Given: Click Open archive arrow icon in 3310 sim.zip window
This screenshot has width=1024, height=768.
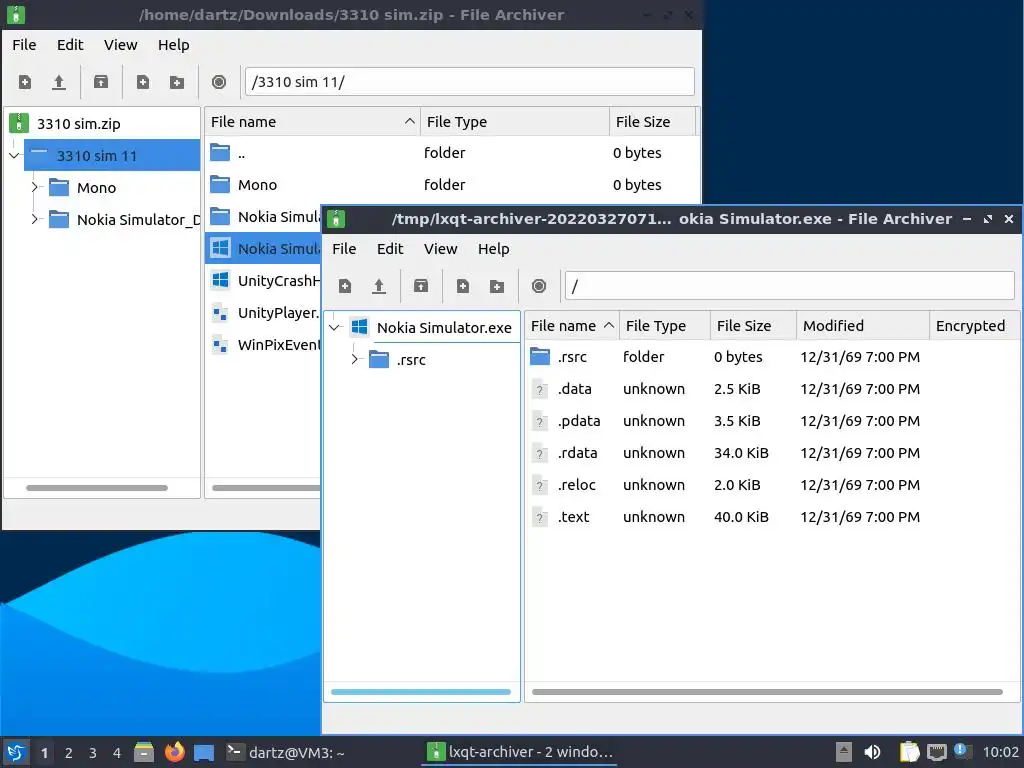Looking at the screenshot, I should pyautogui.click(x=59, y=82).
